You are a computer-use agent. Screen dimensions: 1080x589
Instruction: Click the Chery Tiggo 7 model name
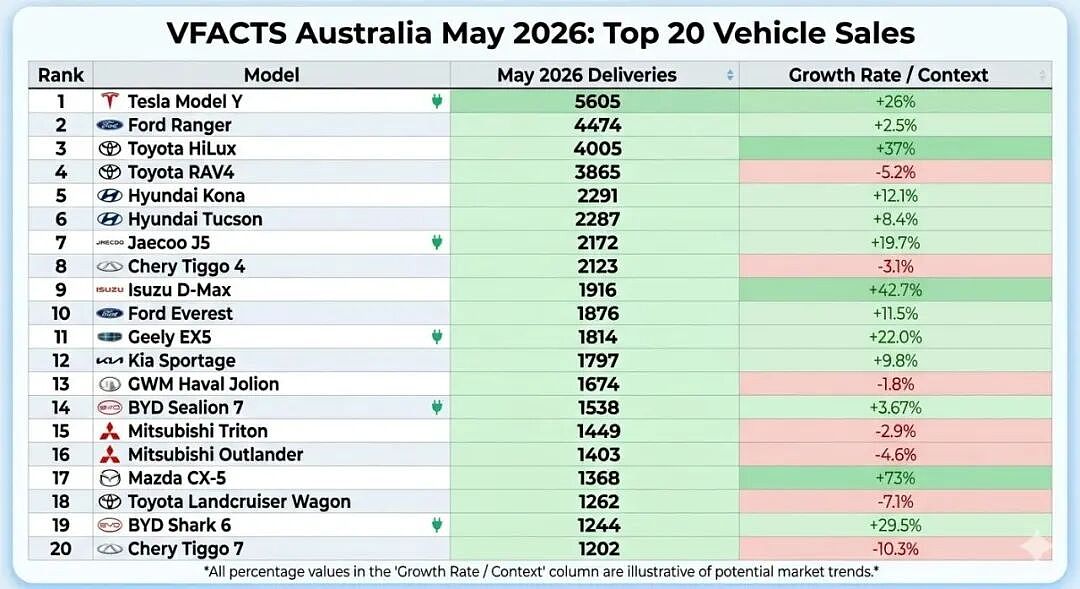click(x=186, y=549)
